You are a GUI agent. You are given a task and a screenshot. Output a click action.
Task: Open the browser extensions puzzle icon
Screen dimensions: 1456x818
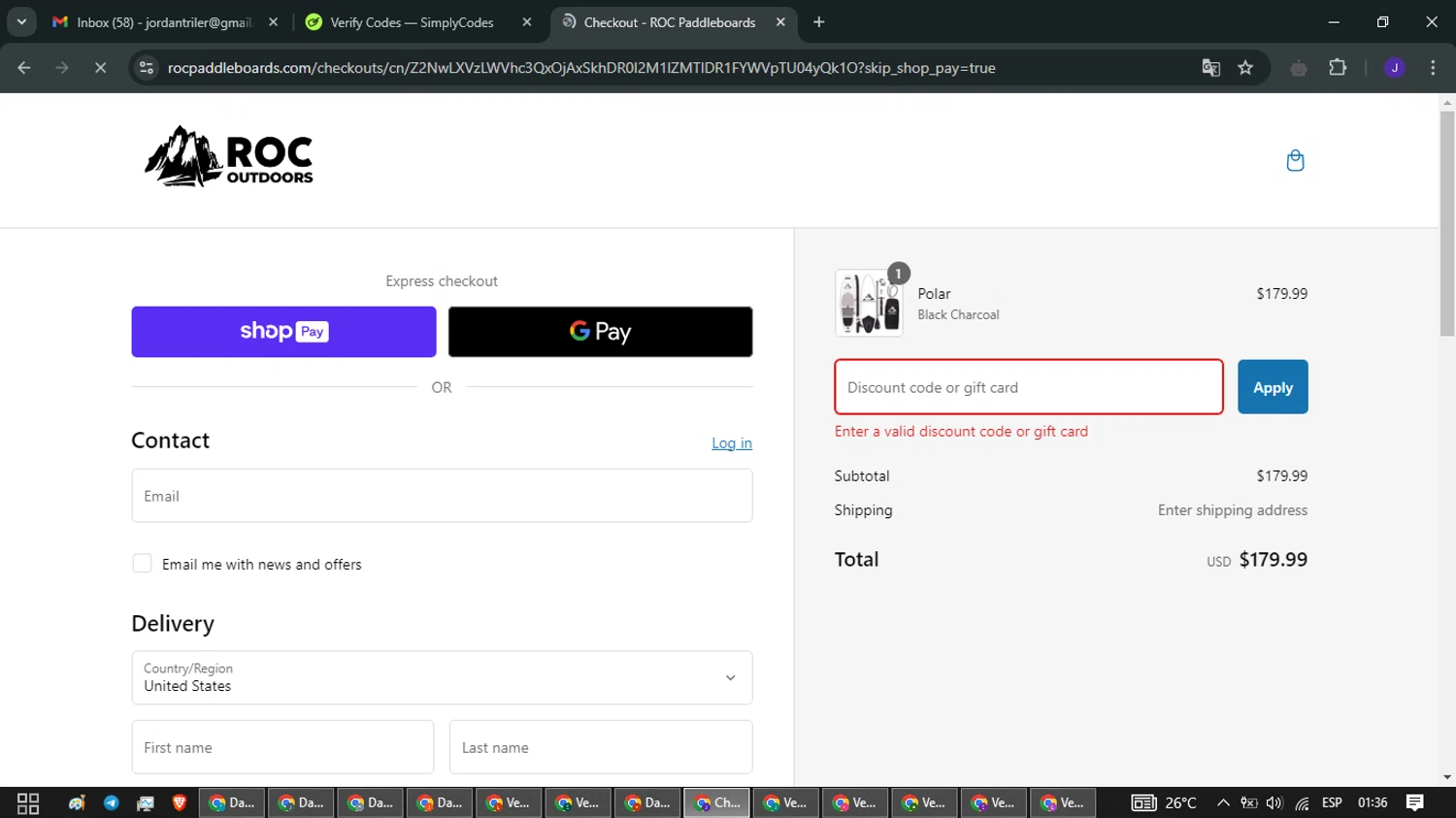(x=1338, y=68)
